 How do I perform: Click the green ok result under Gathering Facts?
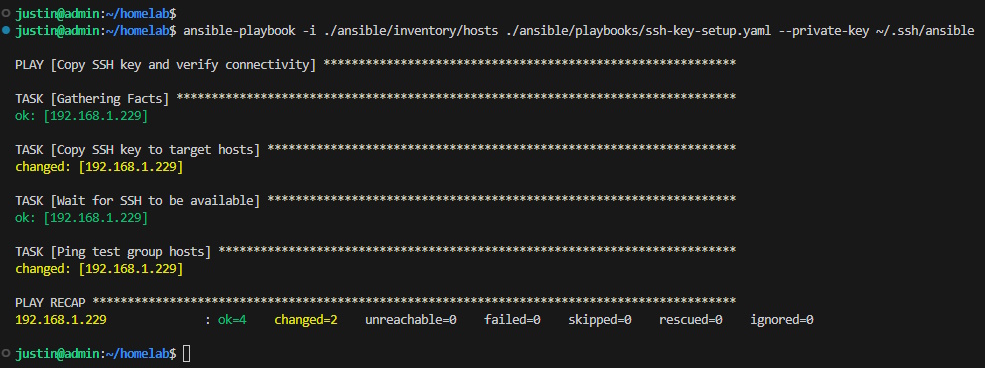(82, 116)
